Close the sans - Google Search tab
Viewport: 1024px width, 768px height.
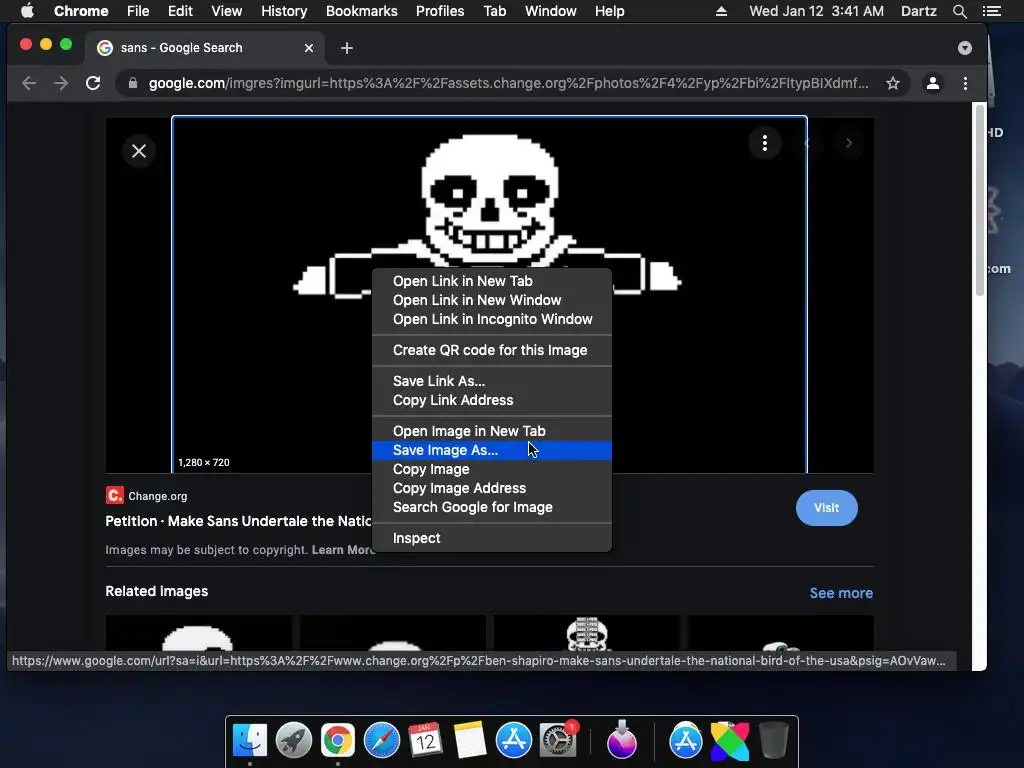309,48
